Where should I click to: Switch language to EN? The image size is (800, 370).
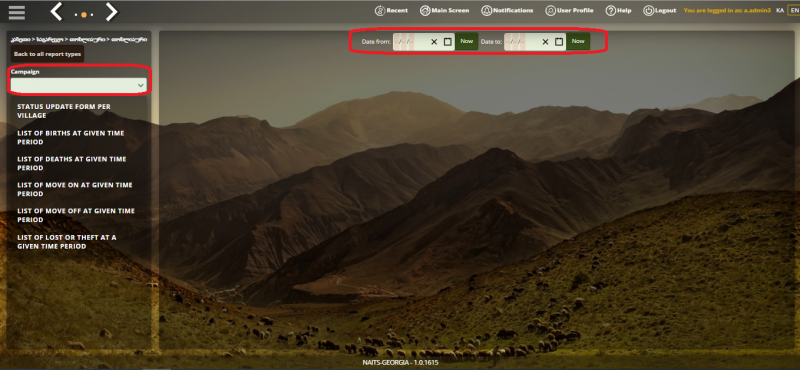tap(793, 10)
